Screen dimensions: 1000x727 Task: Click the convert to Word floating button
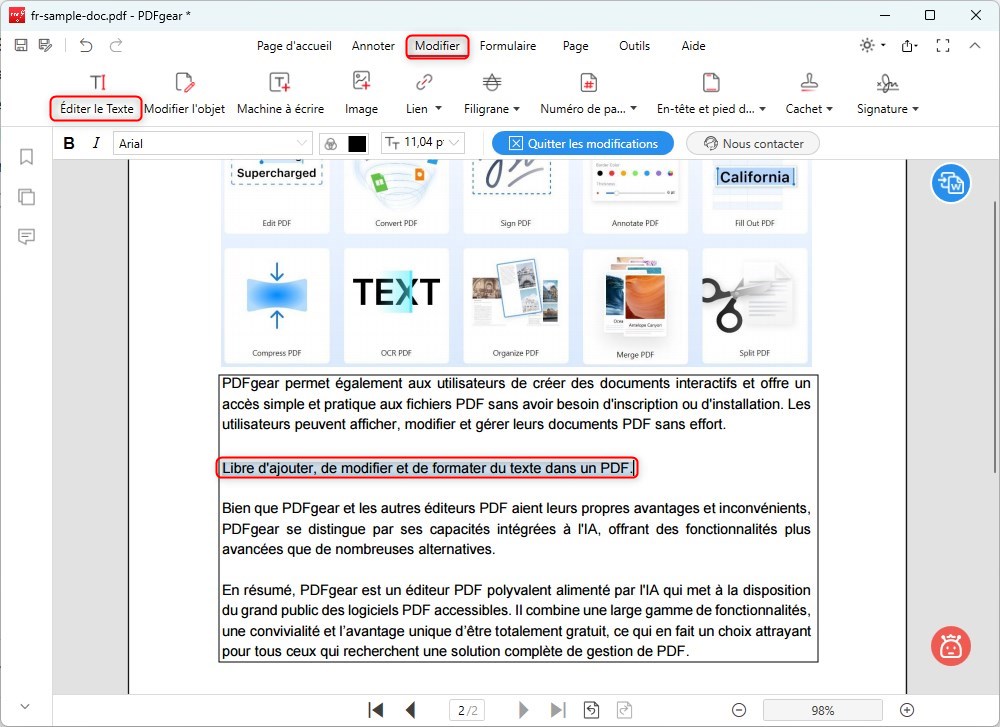[x=950, y=184]
